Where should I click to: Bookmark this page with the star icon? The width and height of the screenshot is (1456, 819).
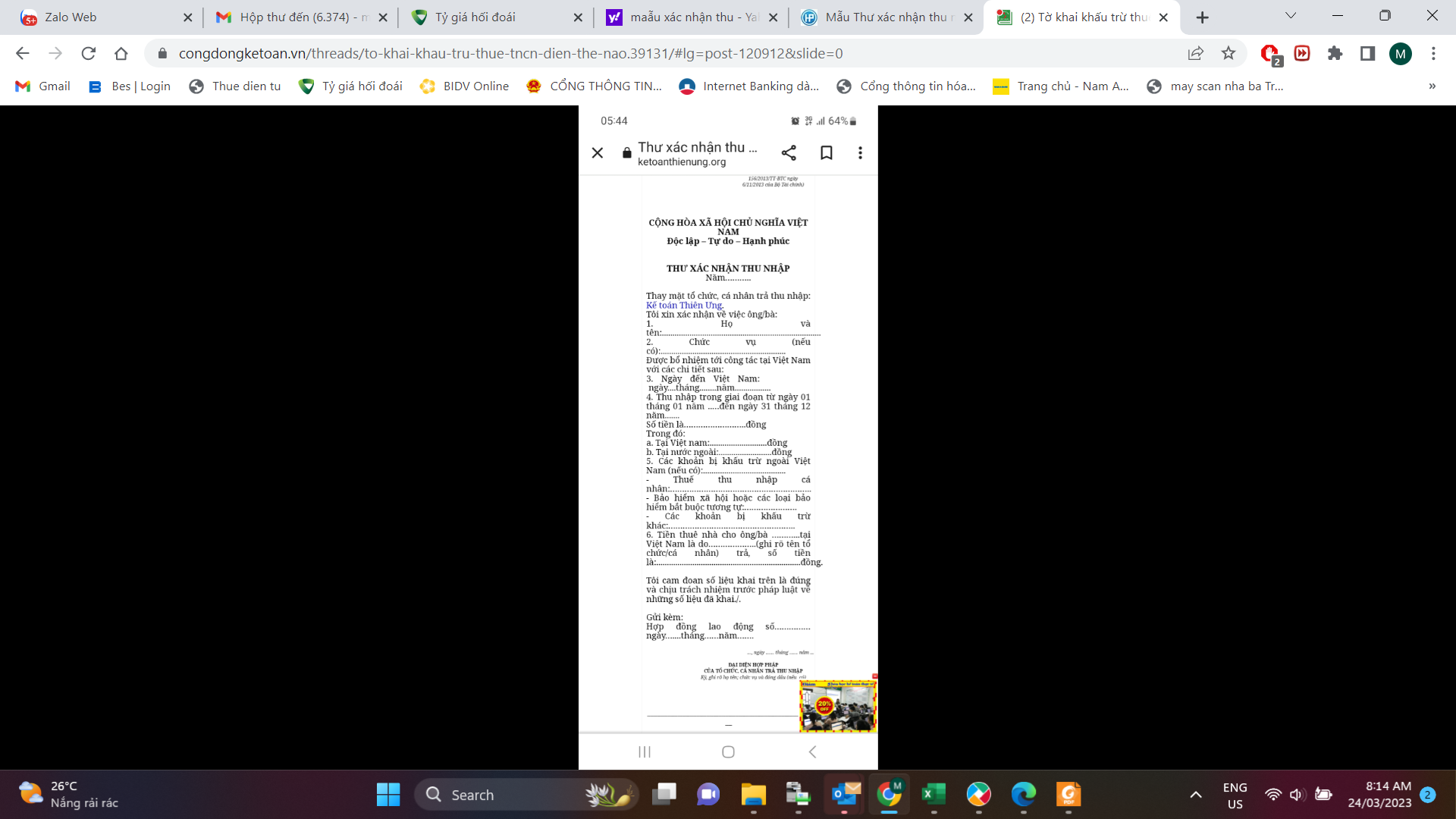point(1228,53)
